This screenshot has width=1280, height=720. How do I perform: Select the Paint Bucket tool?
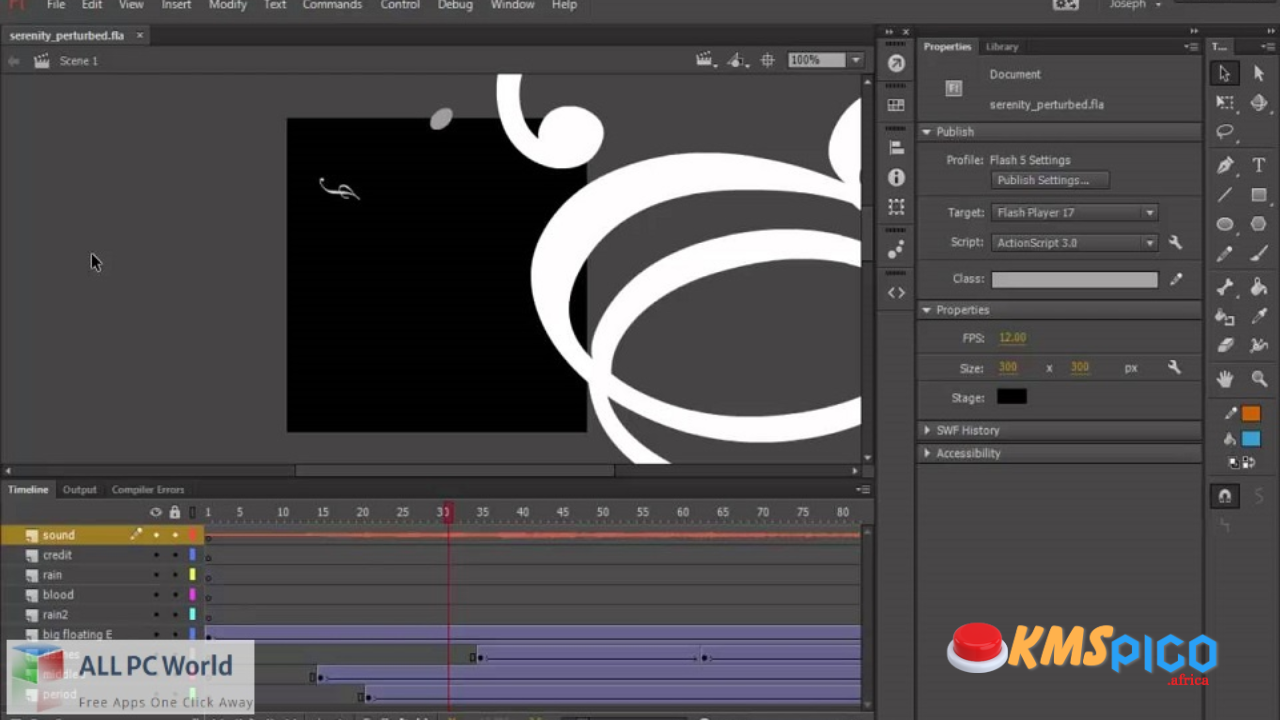1259,287
